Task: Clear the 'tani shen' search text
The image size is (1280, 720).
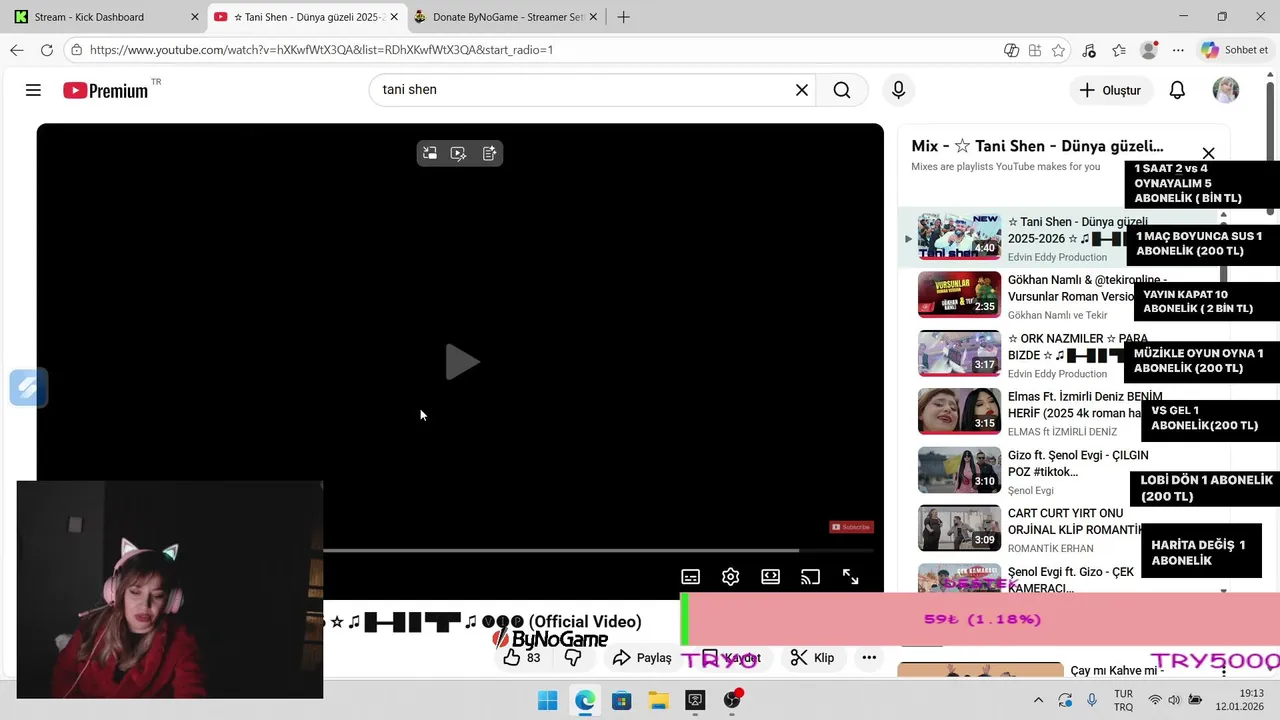Action: click(x=801, y=90)
